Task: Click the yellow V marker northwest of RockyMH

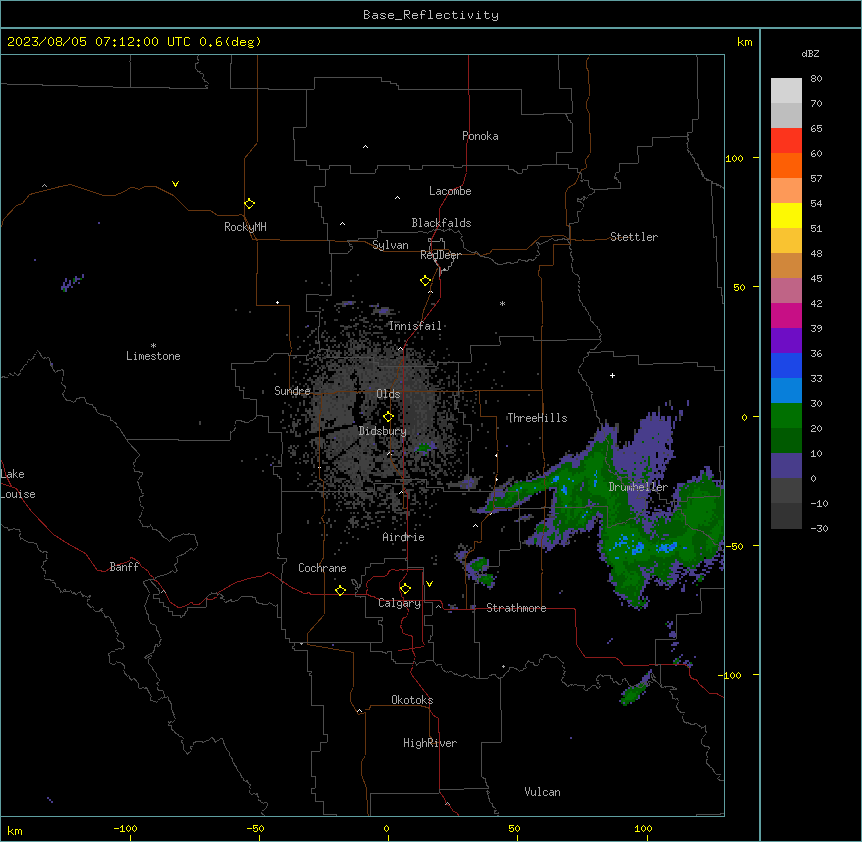Action: pyautogui.click(x=175, y=184)
